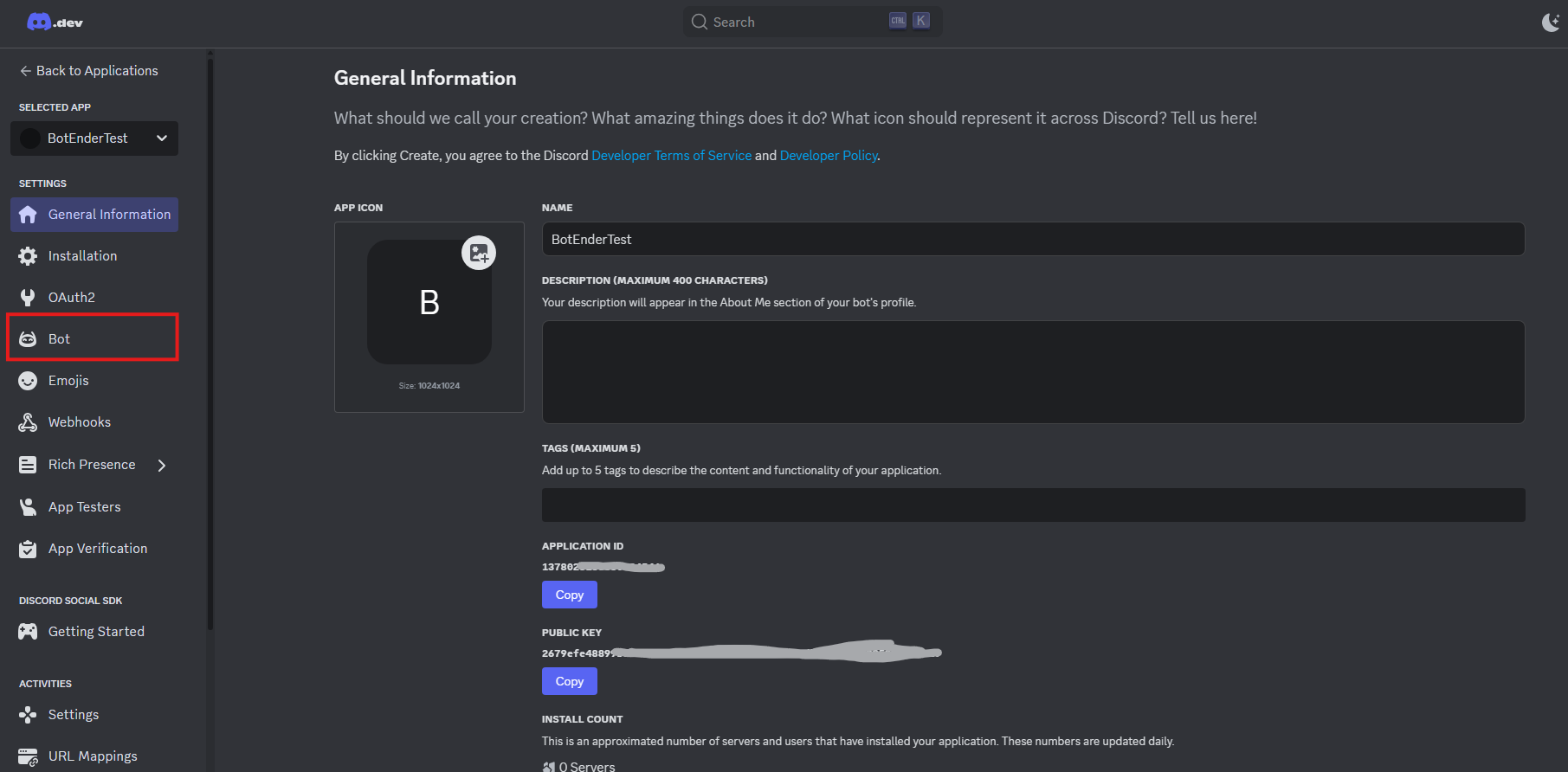Click the Emojis smiley icon
Screen dimensions: 1568x772
click(x=28, y=381)
